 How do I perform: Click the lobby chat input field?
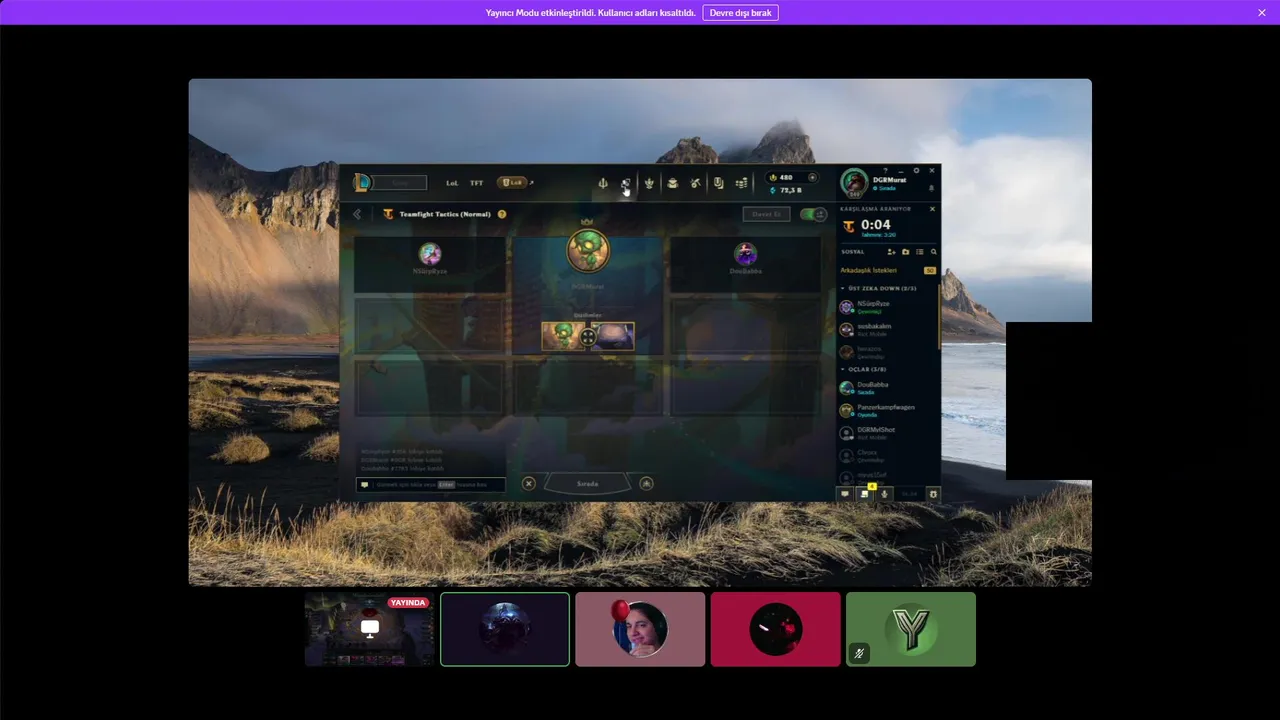[431, 484]
